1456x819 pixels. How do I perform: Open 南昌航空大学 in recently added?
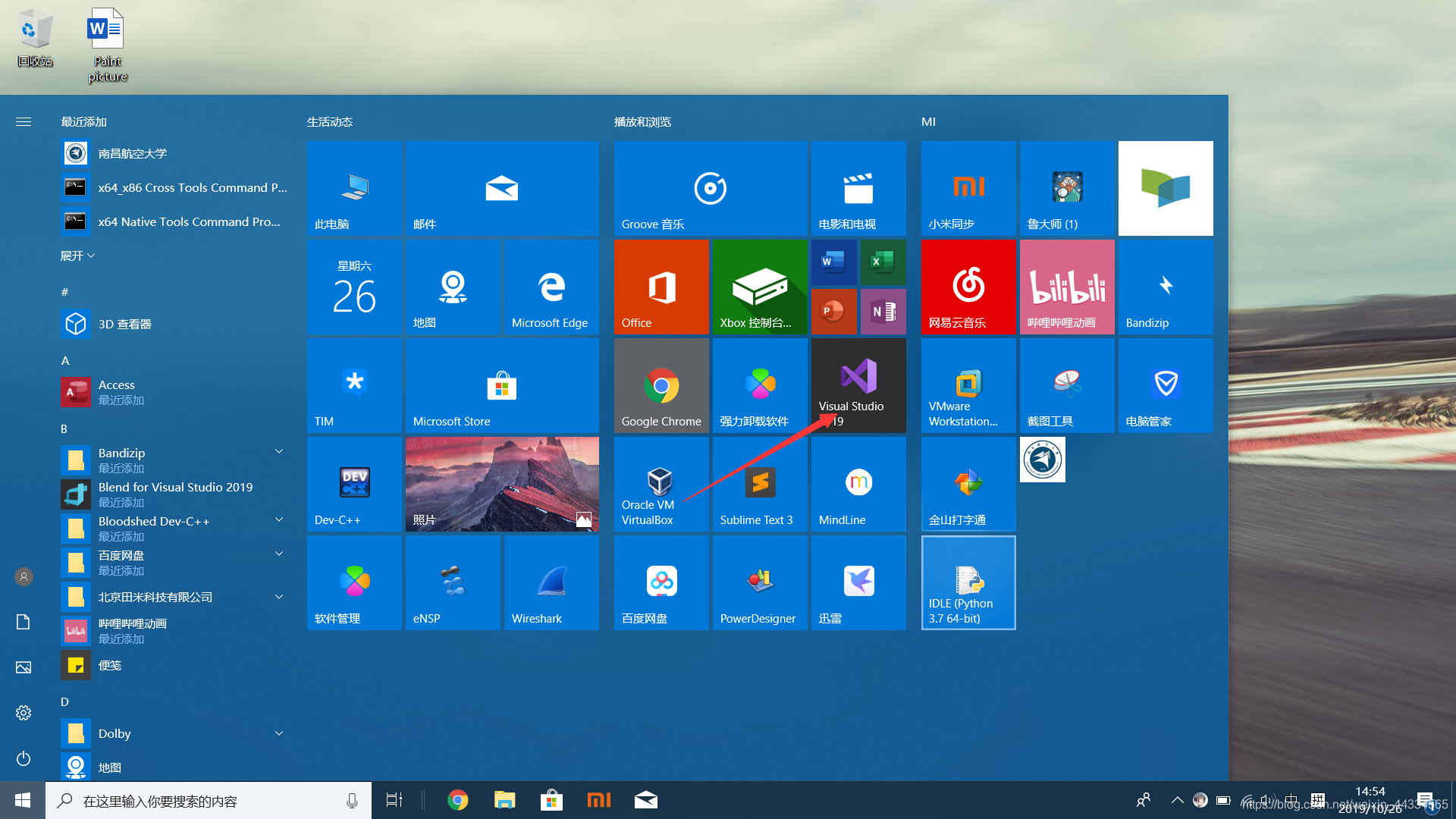(174, 153)
